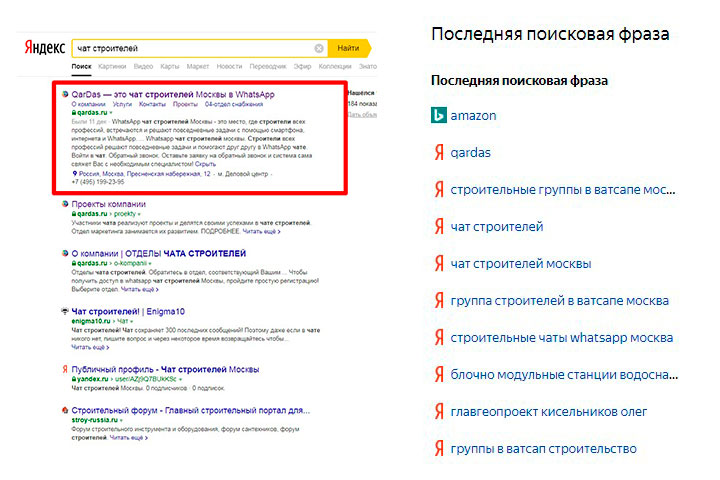Click the qardas search phrase

[x=471, y=153]
